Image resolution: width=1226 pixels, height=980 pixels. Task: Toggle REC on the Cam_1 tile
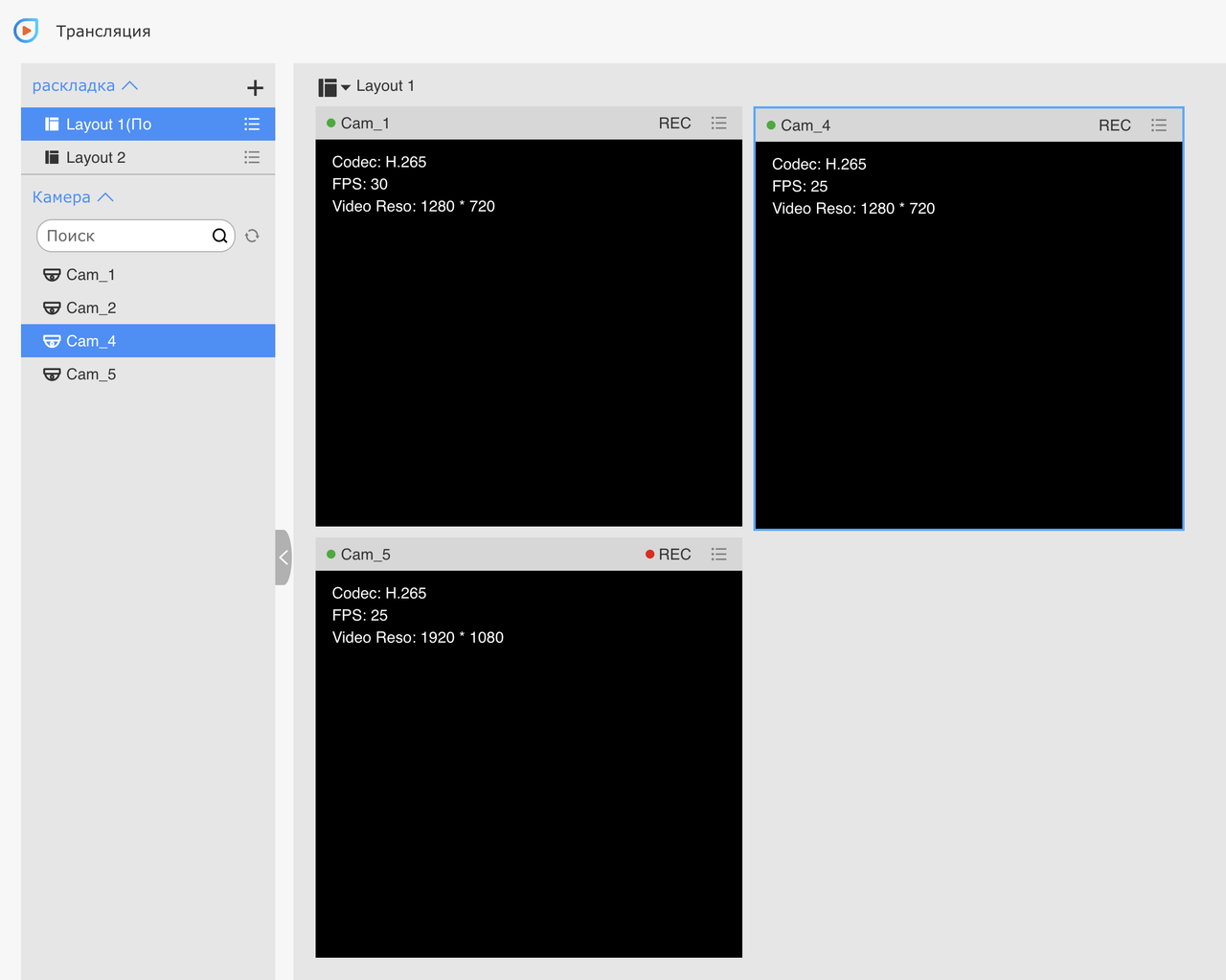coord(674,124)
